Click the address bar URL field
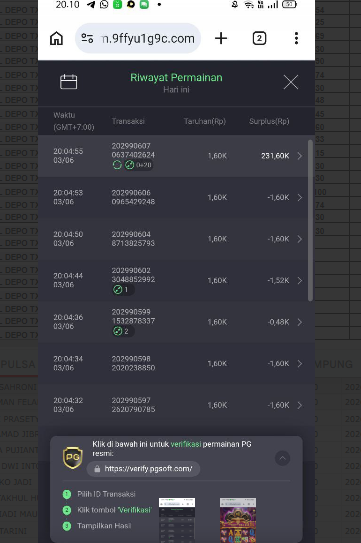Viewport: 361px width, 543px height. pyautogui.click(x=138, y=38)
